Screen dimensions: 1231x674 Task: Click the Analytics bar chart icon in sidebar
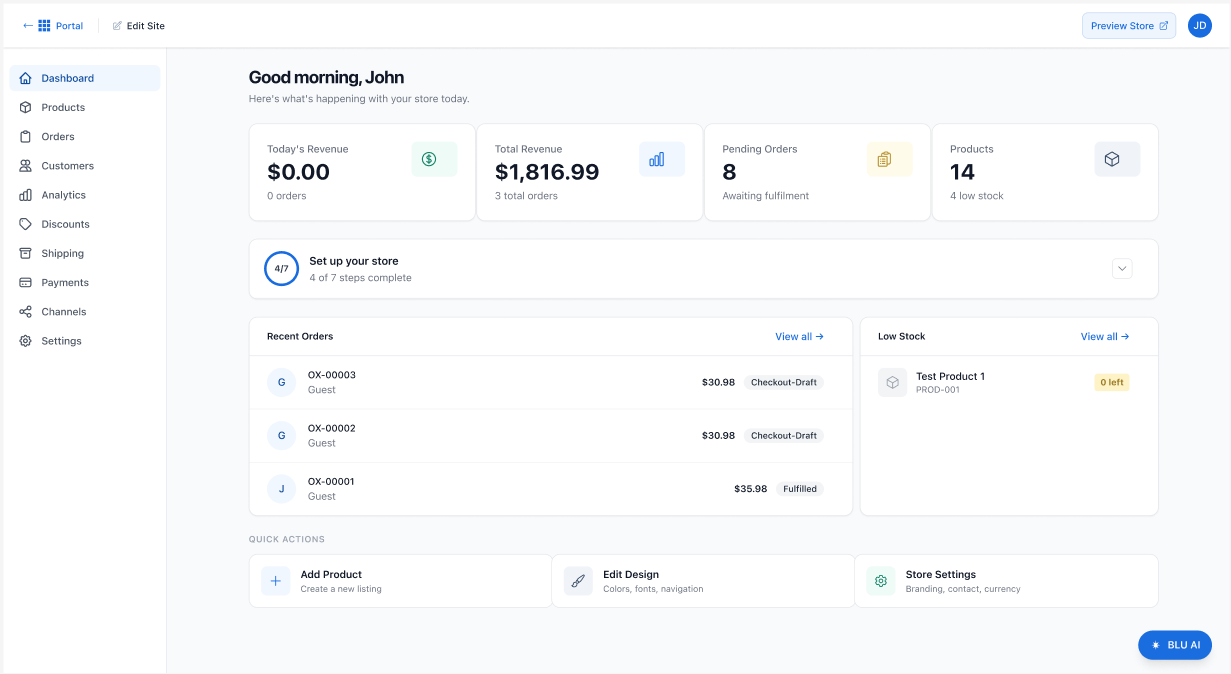pos(25,195)
